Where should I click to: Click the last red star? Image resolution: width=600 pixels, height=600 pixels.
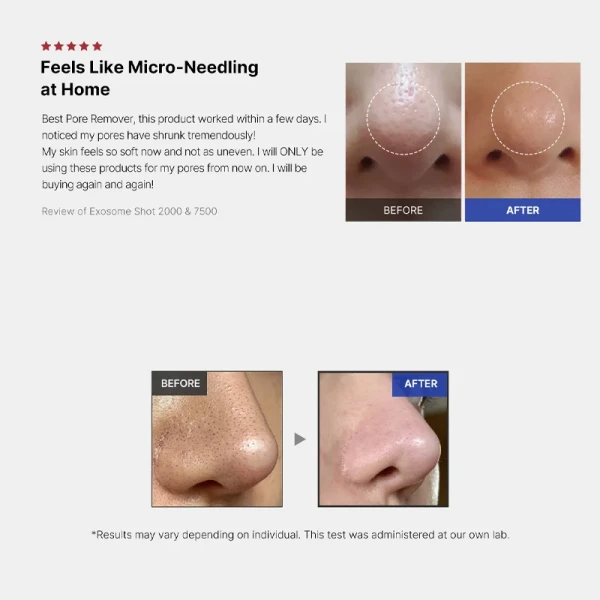tap(97, 46)
